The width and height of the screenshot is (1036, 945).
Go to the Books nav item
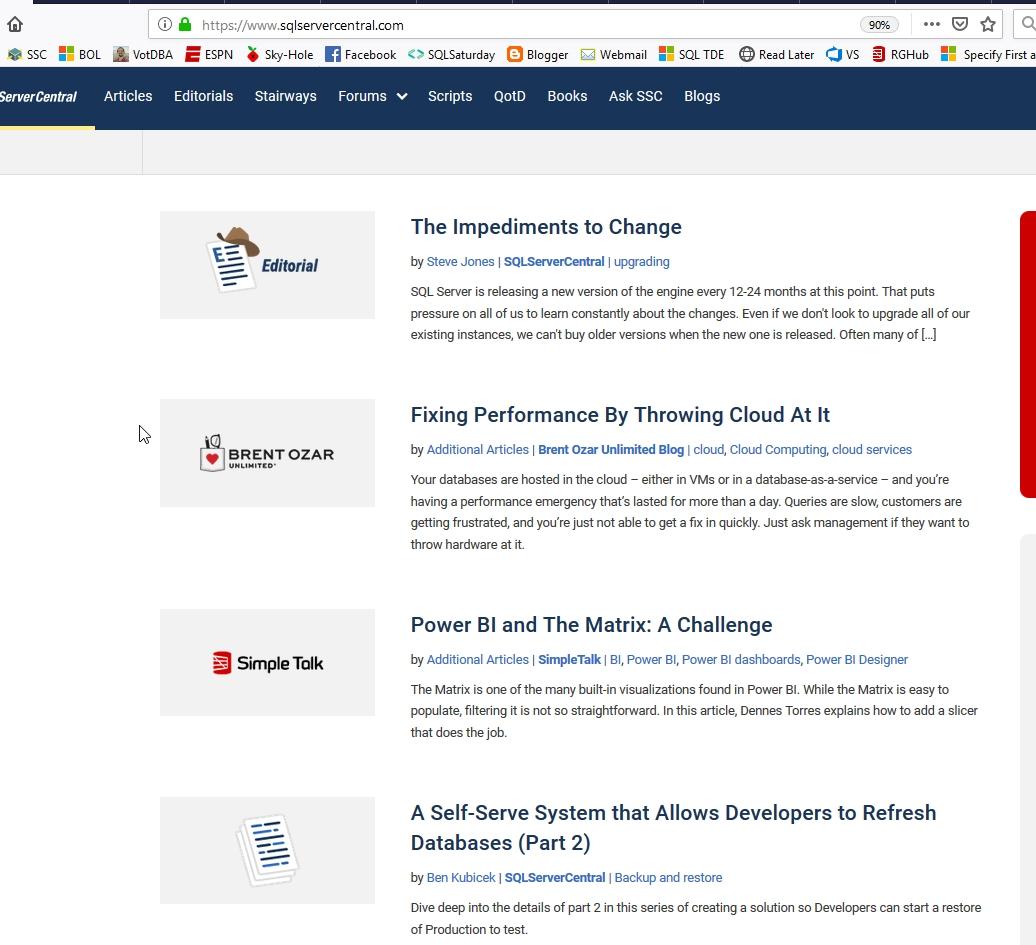click(567, 96)
